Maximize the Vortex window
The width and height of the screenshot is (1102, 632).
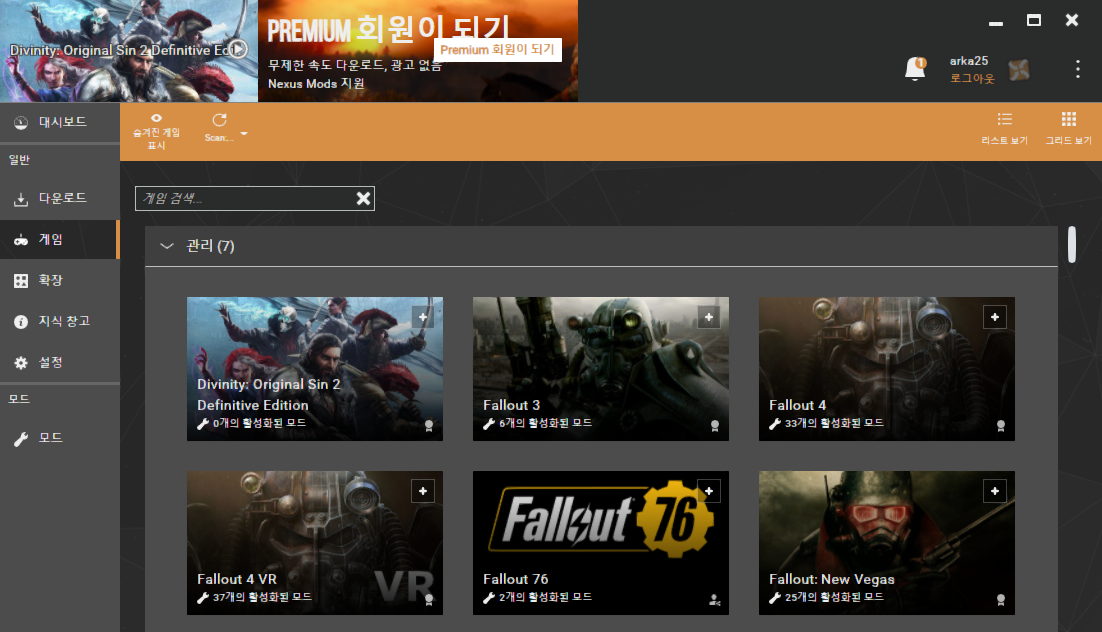1034,20
